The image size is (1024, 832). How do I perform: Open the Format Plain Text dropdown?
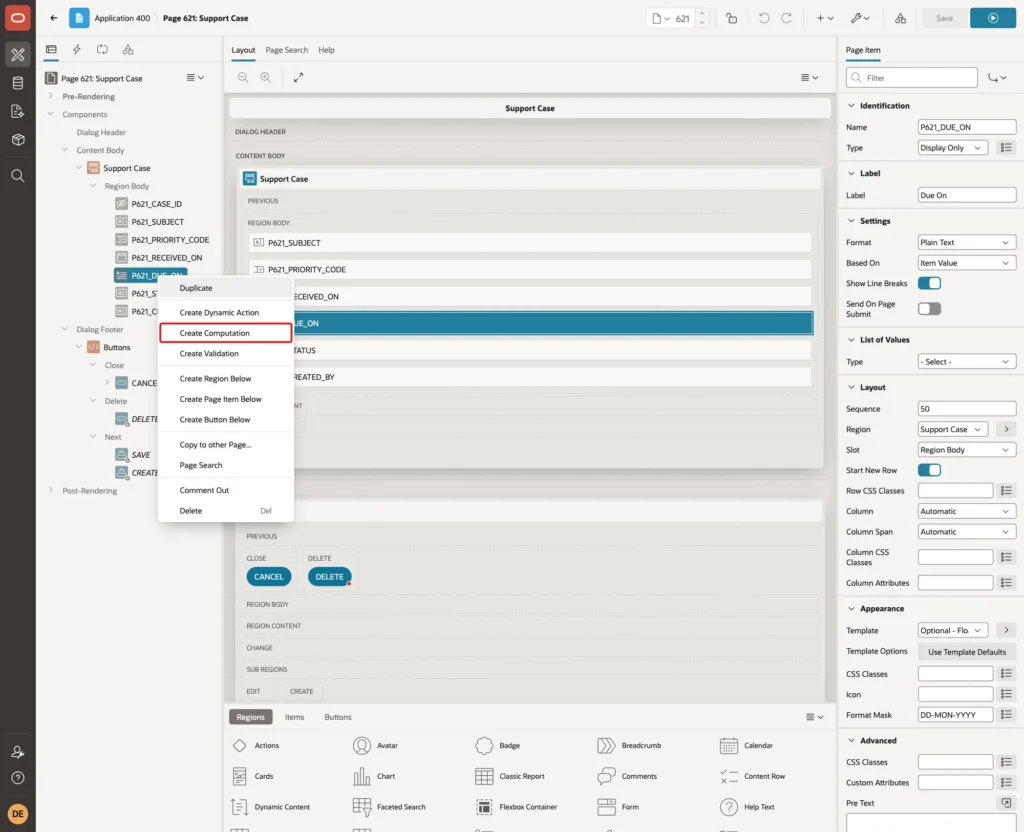tap(967, 242)
